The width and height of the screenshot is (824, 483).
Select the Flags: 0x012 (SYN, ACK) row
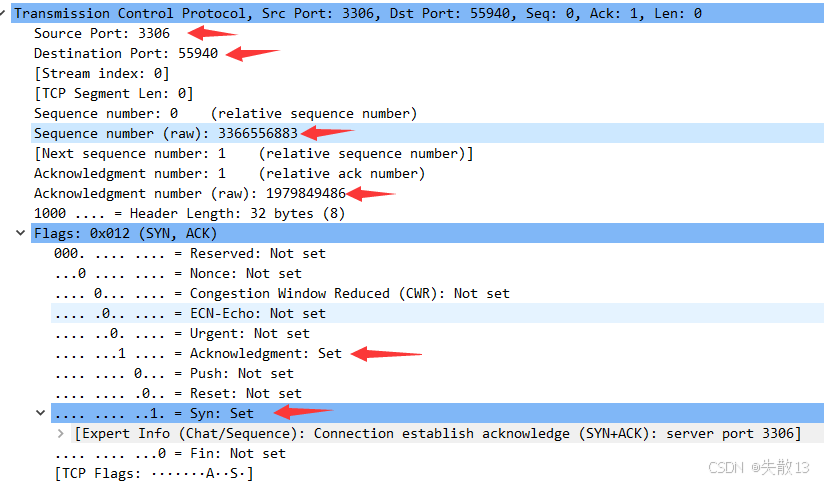click(427, 233)
